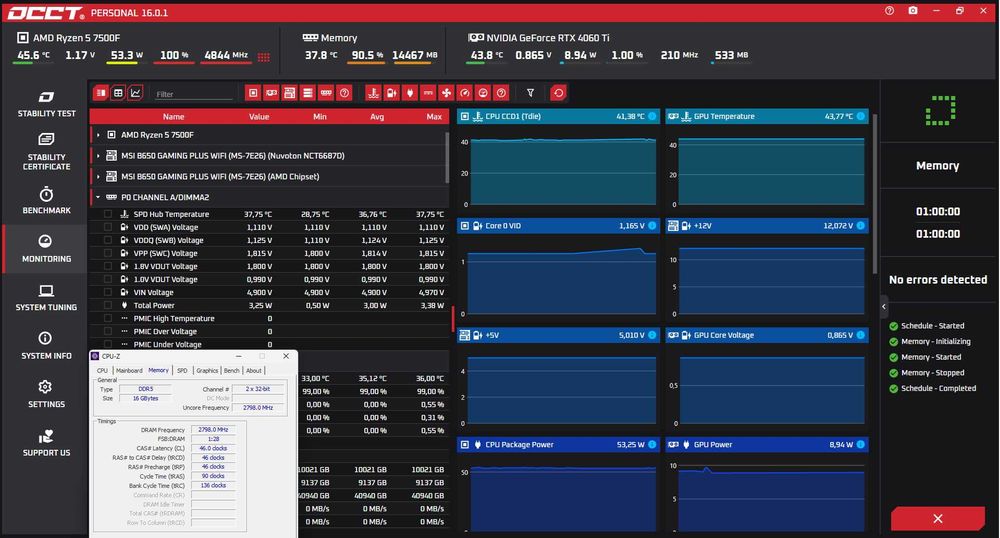Toggle GPU sensor source filter
The image size is (1000, 538).
(271, 93)
